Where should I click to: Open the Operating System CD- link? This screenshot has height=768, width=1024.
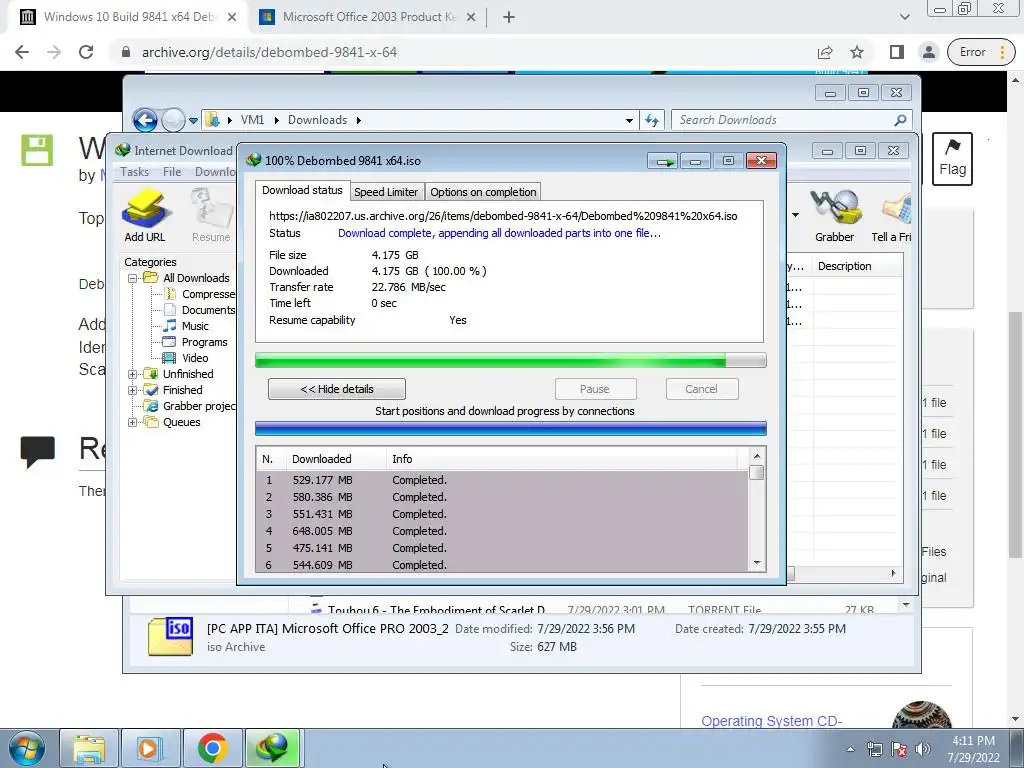[x=771, y=721]
